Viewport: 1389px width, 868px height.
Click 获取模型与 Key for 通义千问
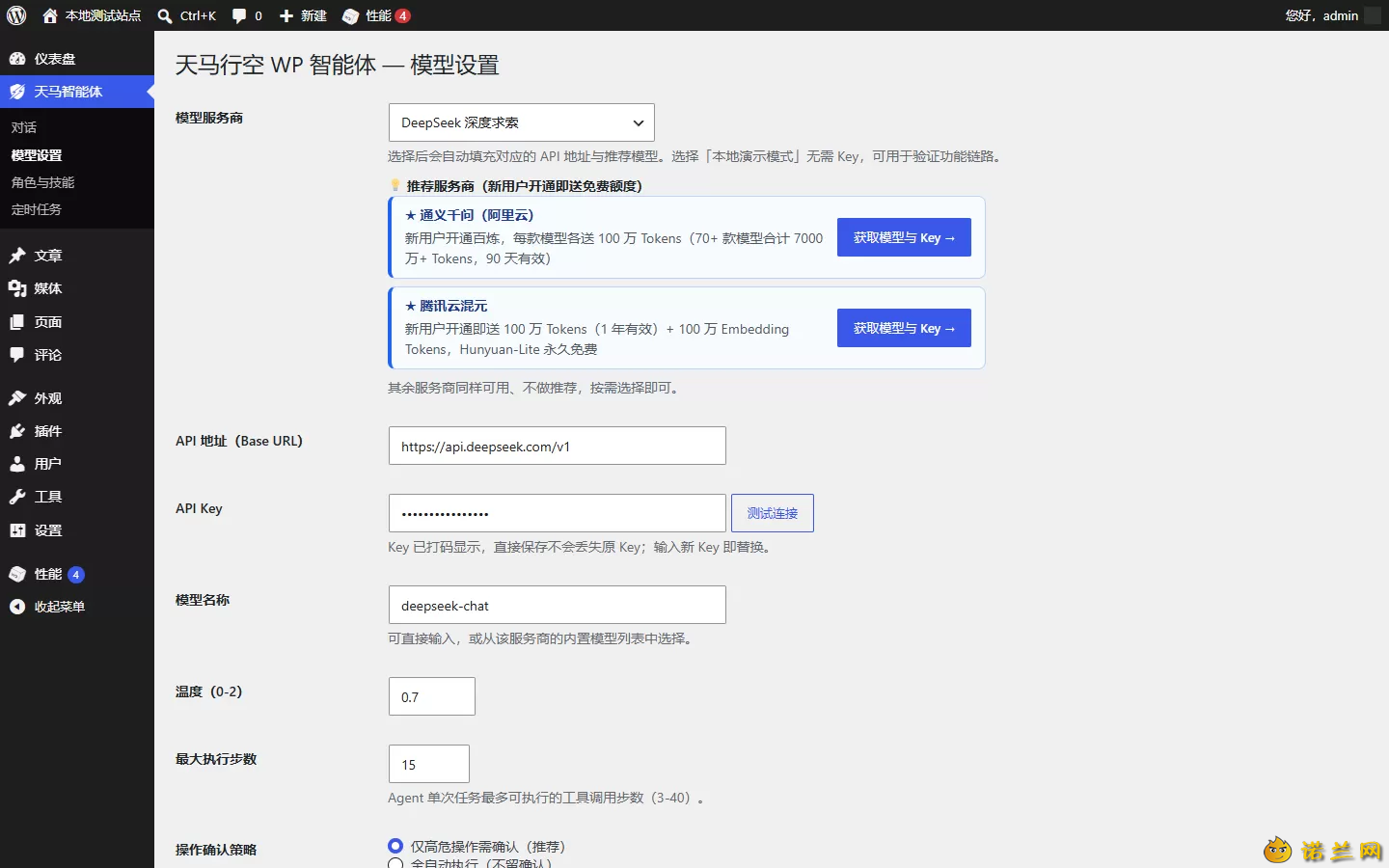(x=904, y=237)
